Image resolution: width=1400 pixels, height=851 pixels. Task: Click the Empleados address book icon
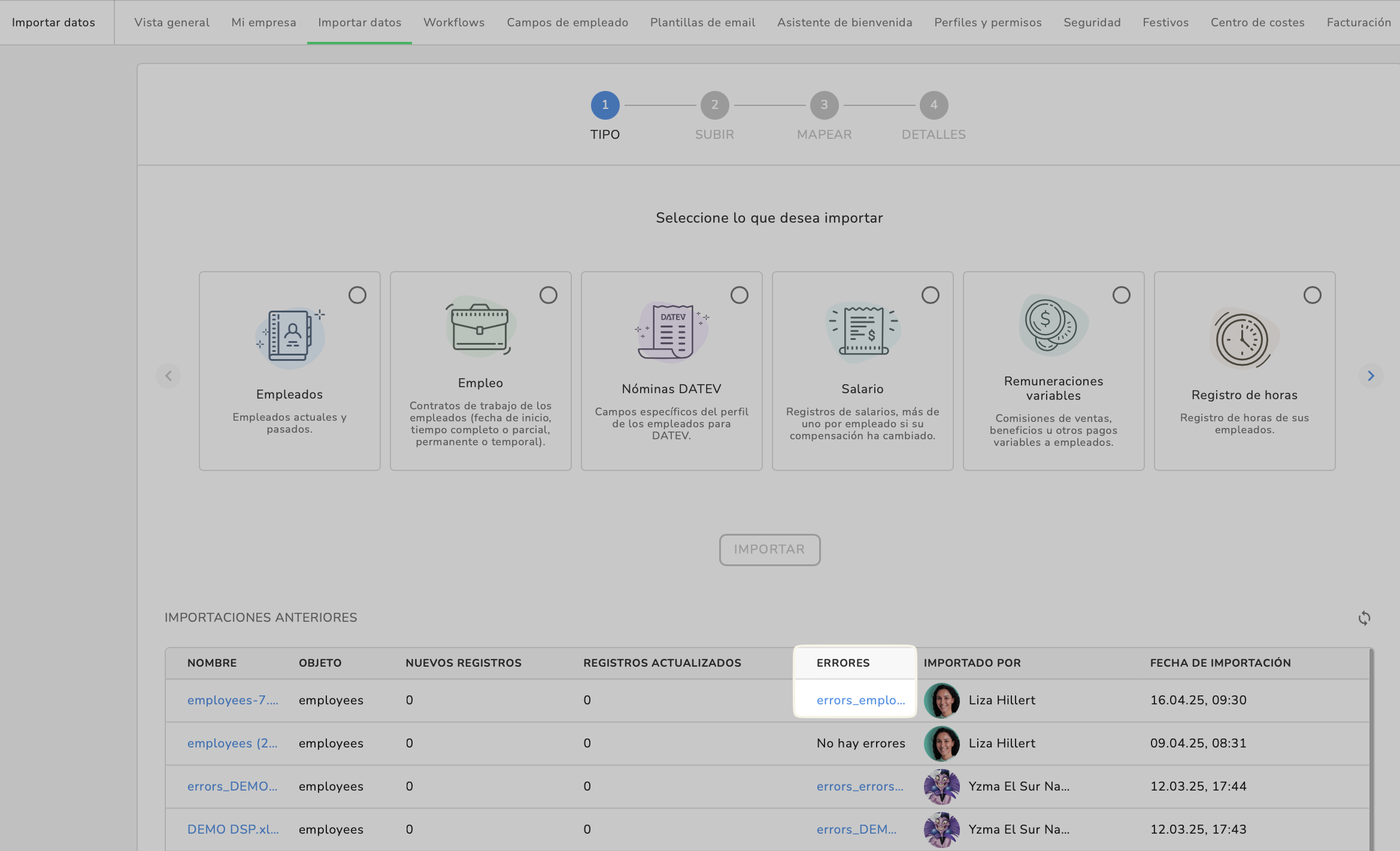click(x=290, y=336)
